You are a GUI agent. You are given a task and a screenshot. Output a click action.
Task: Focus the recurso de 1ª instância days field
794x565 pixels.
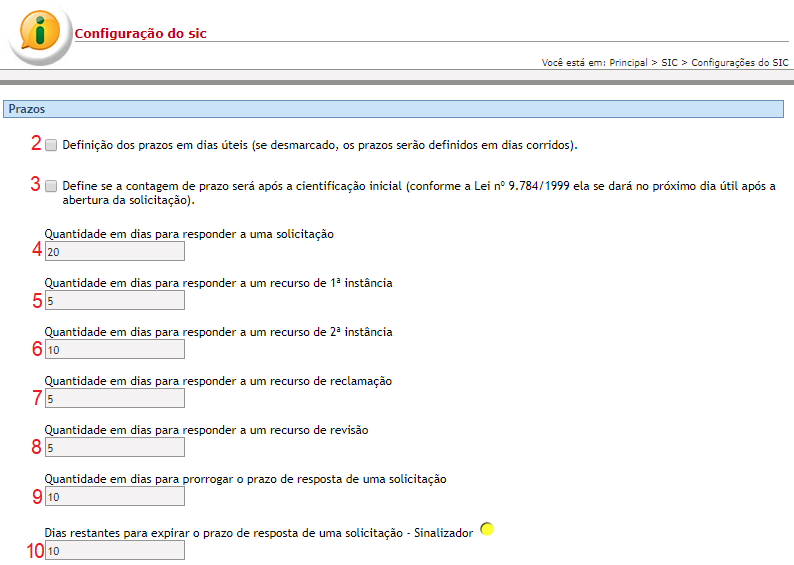(115, 301)
